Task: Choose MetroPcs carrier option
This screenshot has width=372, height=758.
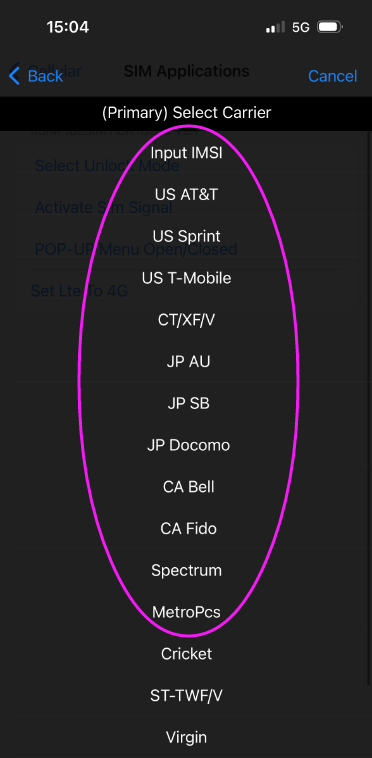Action: (186, 612)
